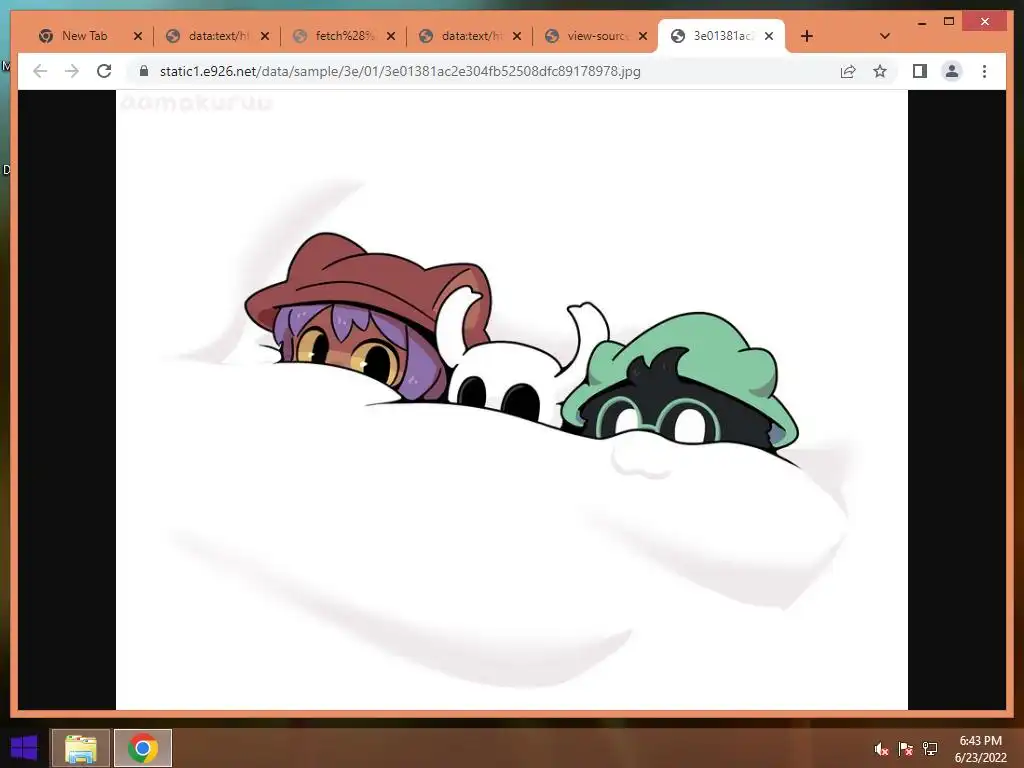Share this page icon in address bar
This screenshot has height=768, width=1024.
coord(848,71)
